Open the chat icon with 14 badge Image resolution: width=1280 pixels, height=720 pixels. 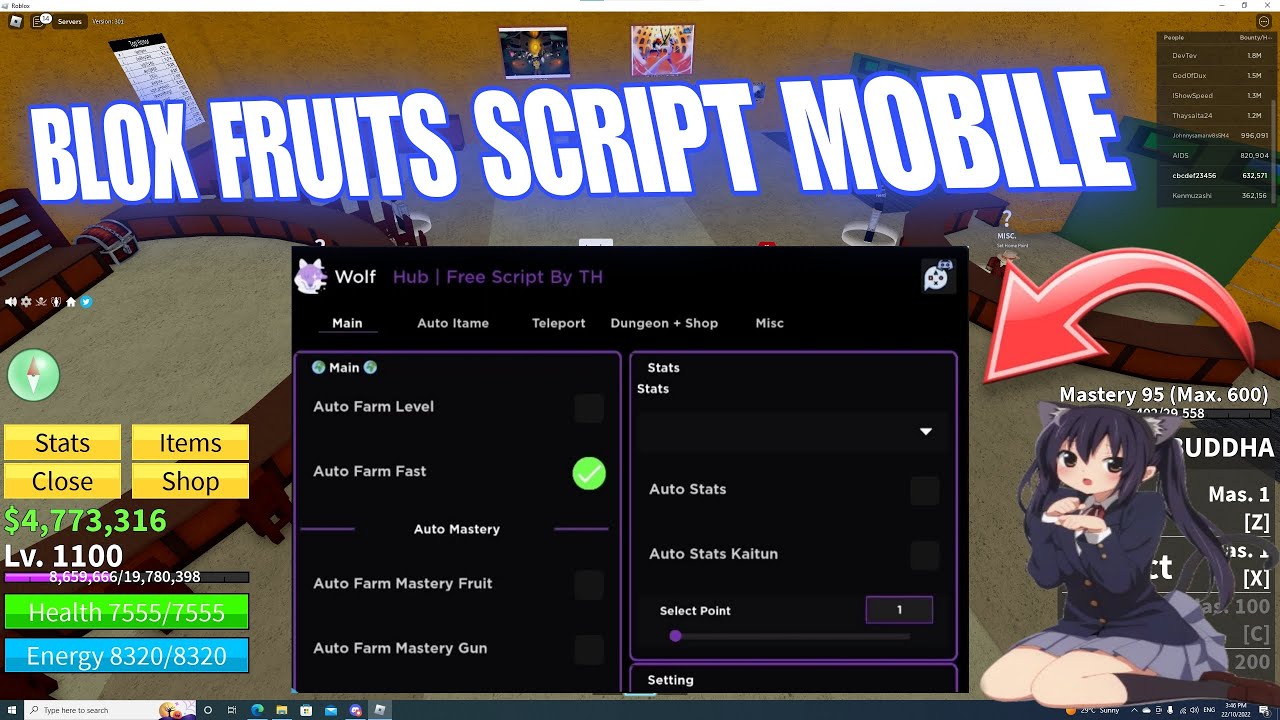40,21
